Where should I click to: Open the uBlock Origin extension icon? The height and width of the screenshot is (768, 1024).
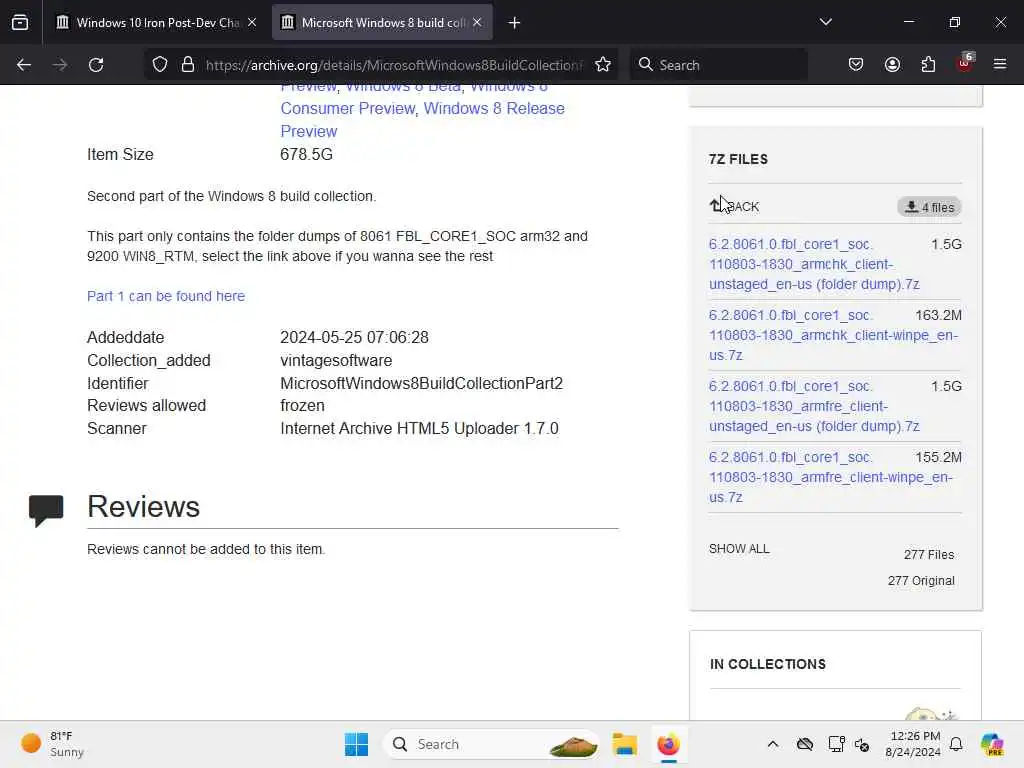point(965,63)
